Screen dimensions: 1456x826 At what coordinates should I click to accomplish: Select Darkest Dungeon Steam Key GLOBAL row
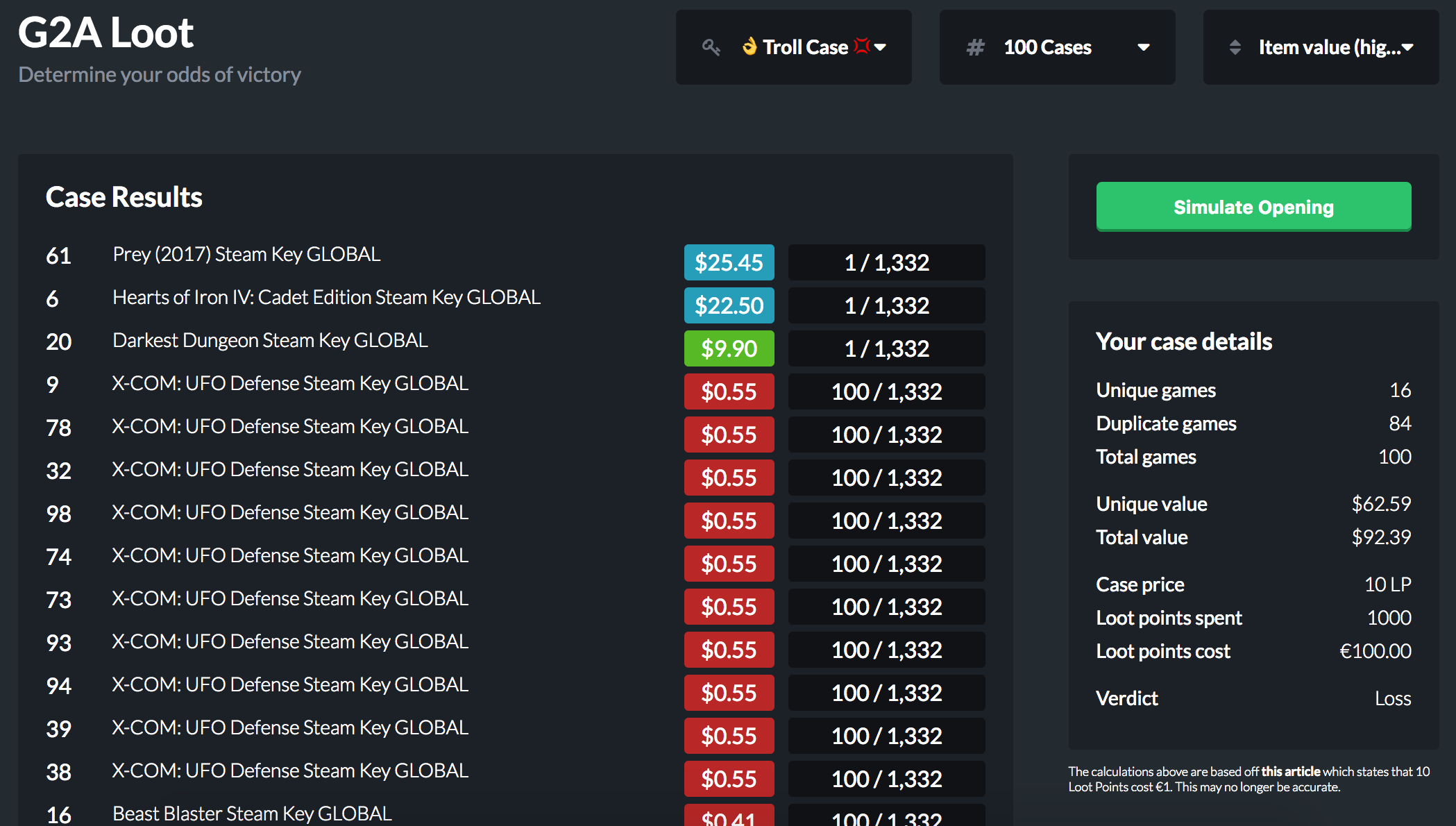[x=515, y=348]
